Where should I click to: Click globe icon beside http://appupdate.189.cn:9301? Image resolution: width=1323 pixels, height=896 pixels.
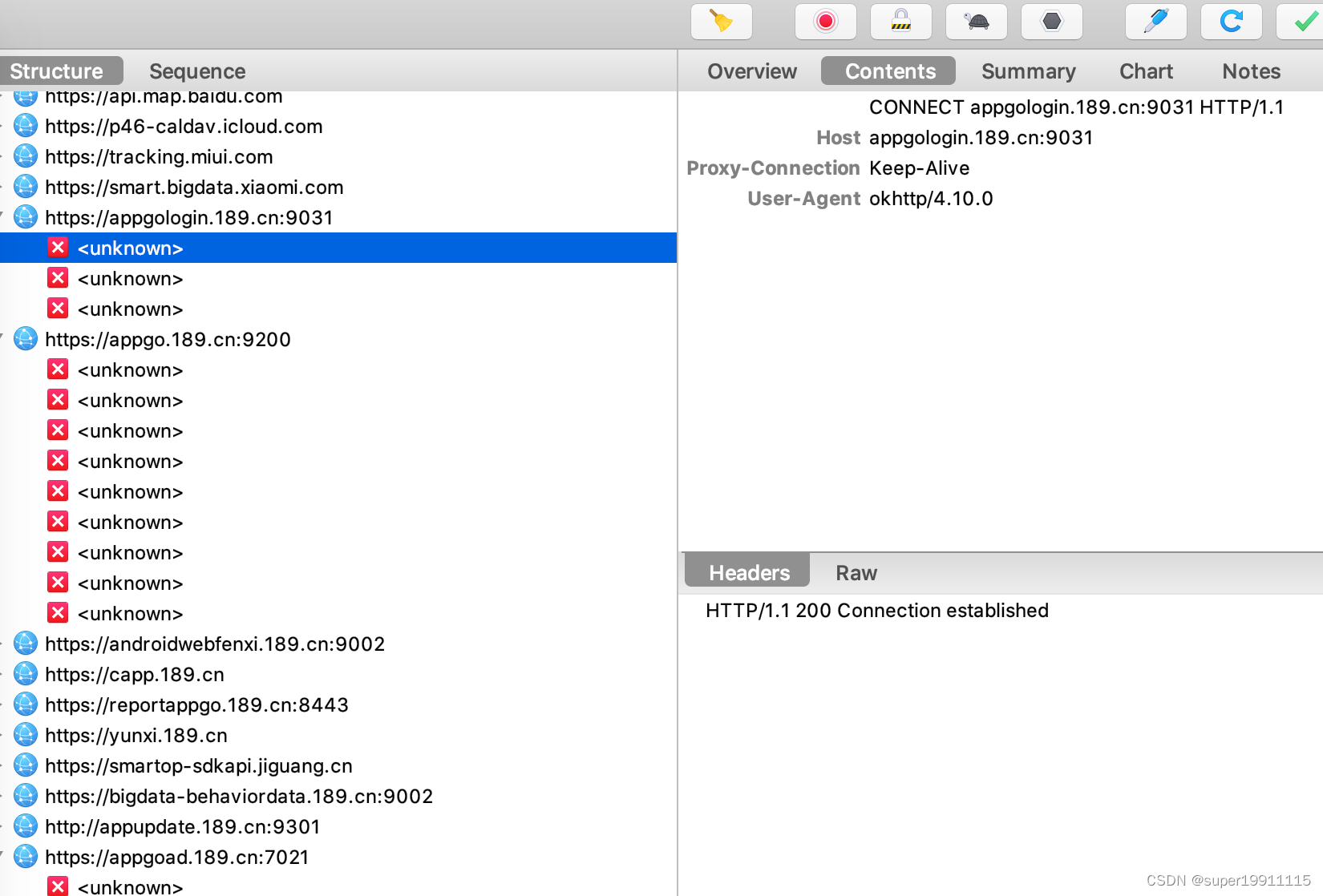click(26, 826)
